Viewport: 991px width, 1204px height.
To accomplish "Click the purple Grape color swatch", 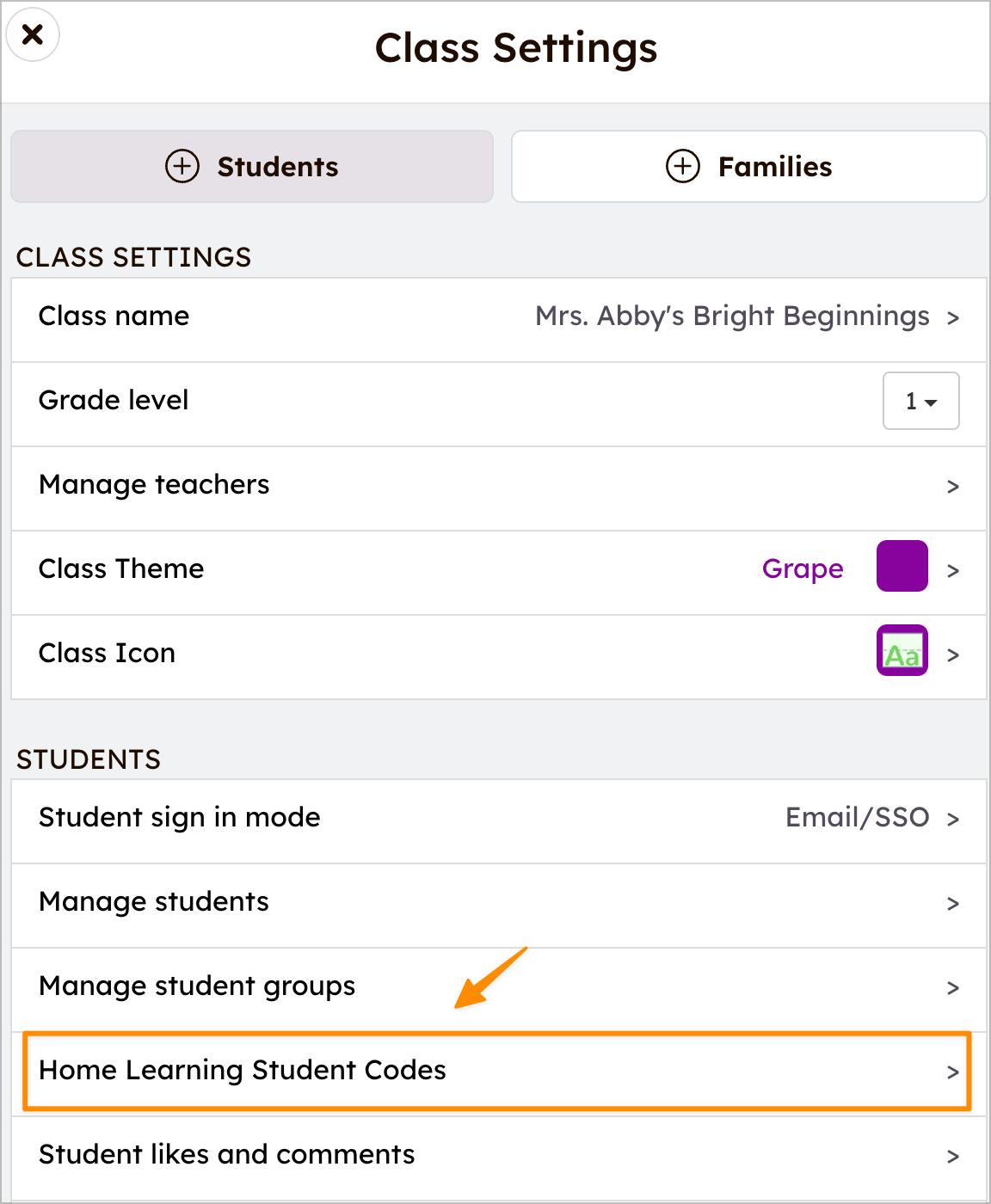I will click(x=902, y=566).
